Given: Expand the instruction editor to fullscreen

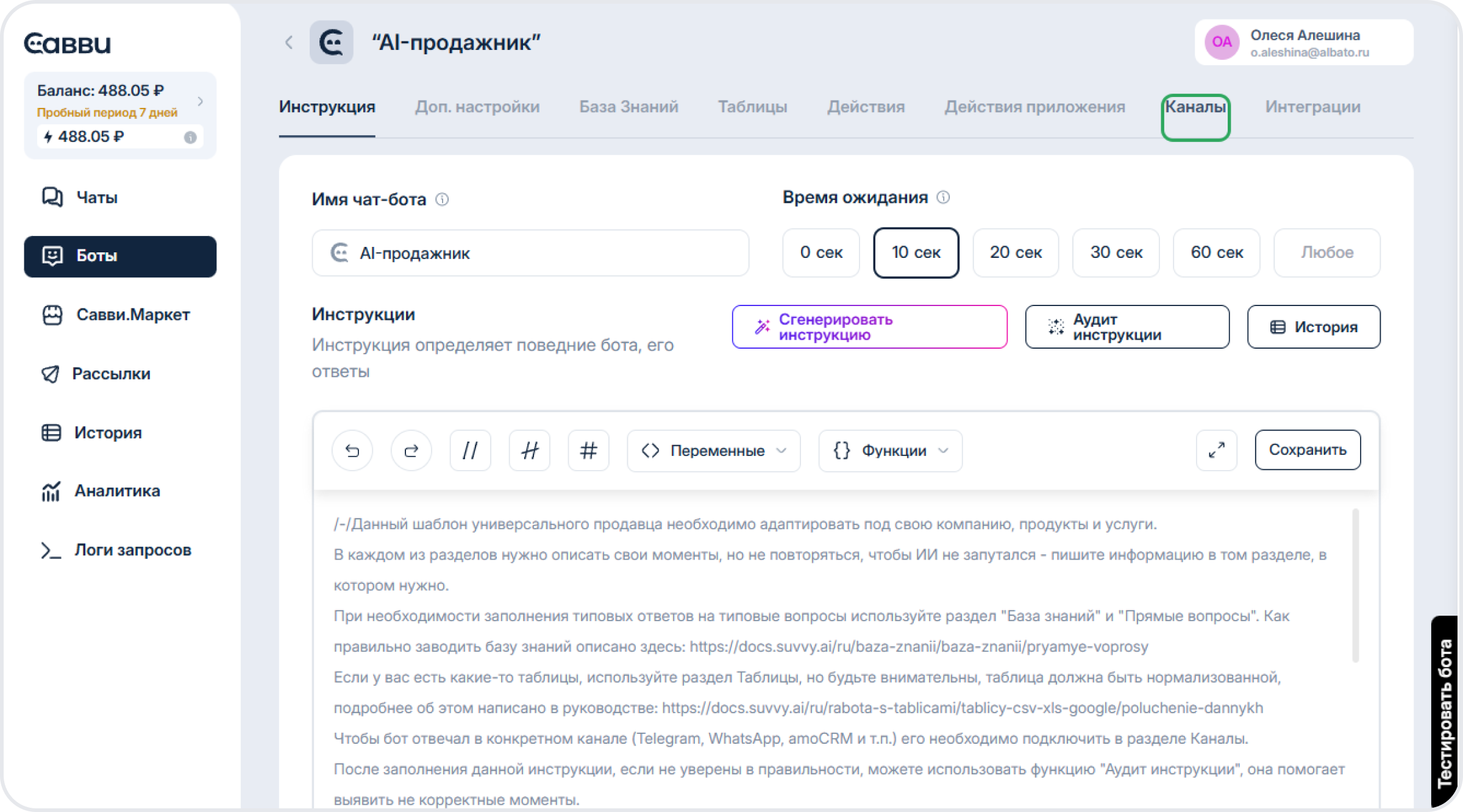Looking at the screenshot, I should click(x=1216, y=451).
